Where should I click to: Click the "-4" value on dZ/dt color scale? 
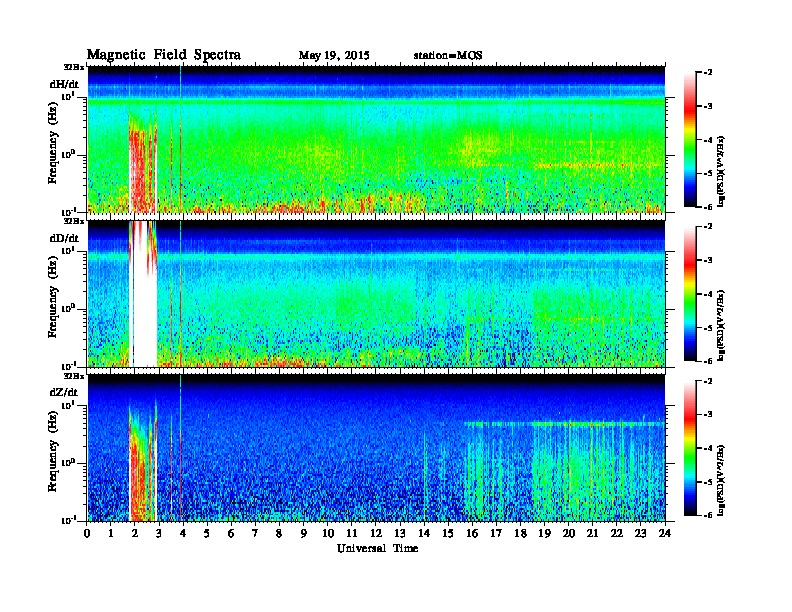[x=707, y=448]
